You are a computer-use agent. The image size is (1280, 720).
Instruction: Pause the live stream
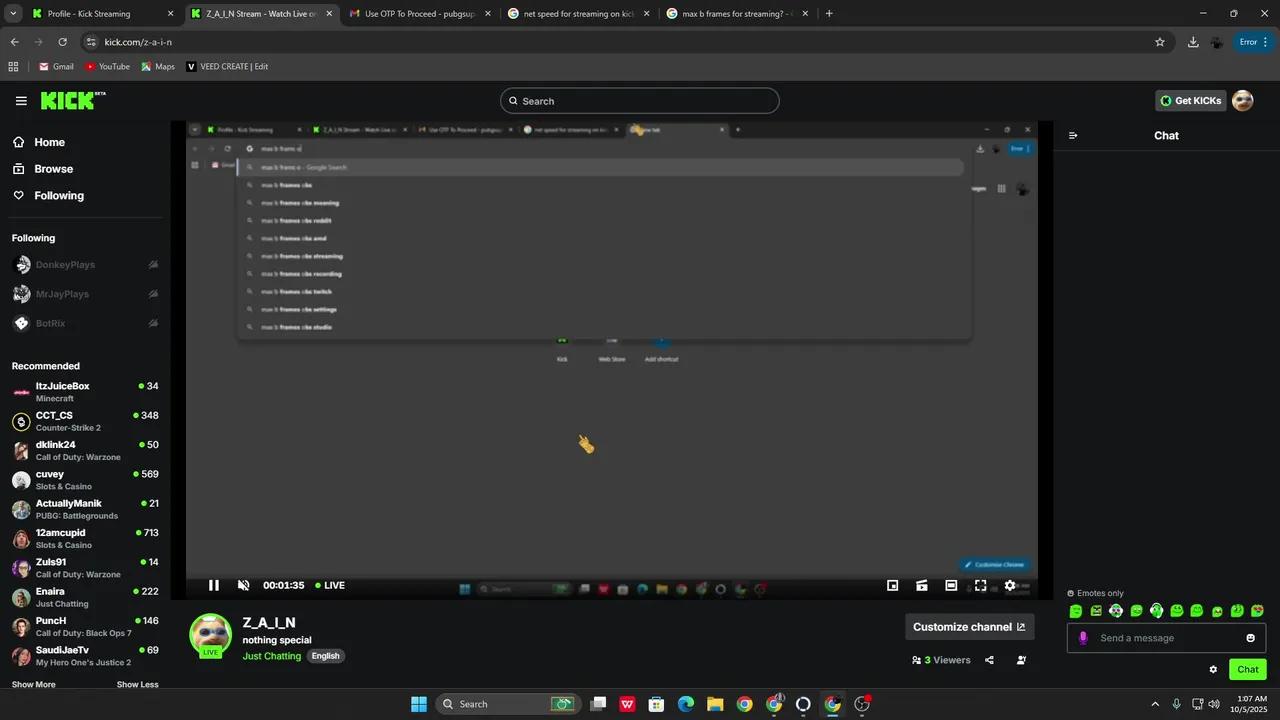click(x=213, y=585)
